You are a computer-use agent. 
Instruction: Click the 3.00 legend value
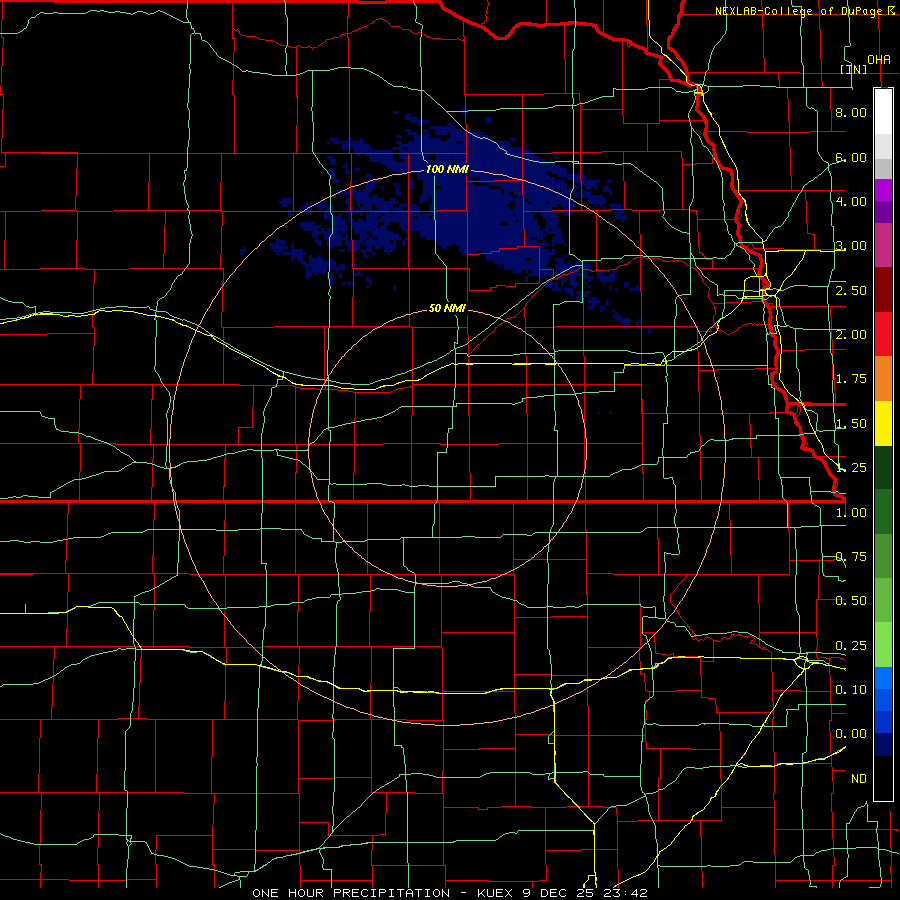851,246
